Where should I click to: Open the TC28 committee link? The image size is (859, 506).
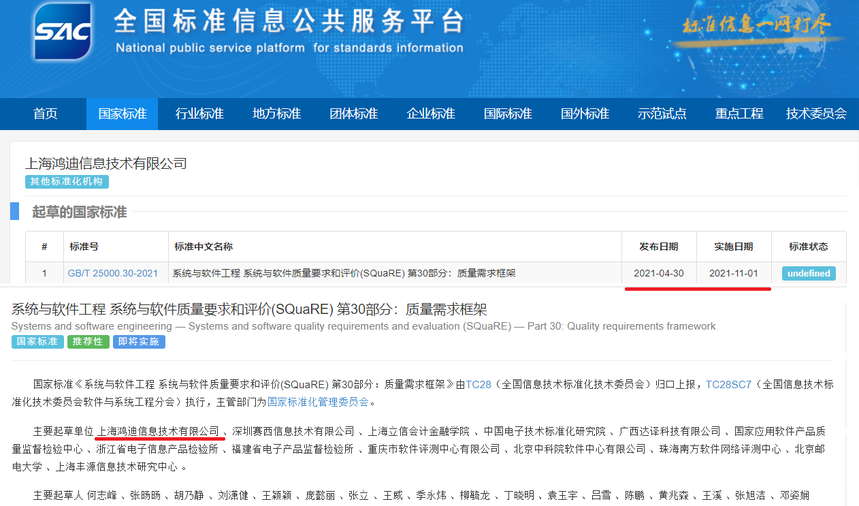[x=478, y=384]
